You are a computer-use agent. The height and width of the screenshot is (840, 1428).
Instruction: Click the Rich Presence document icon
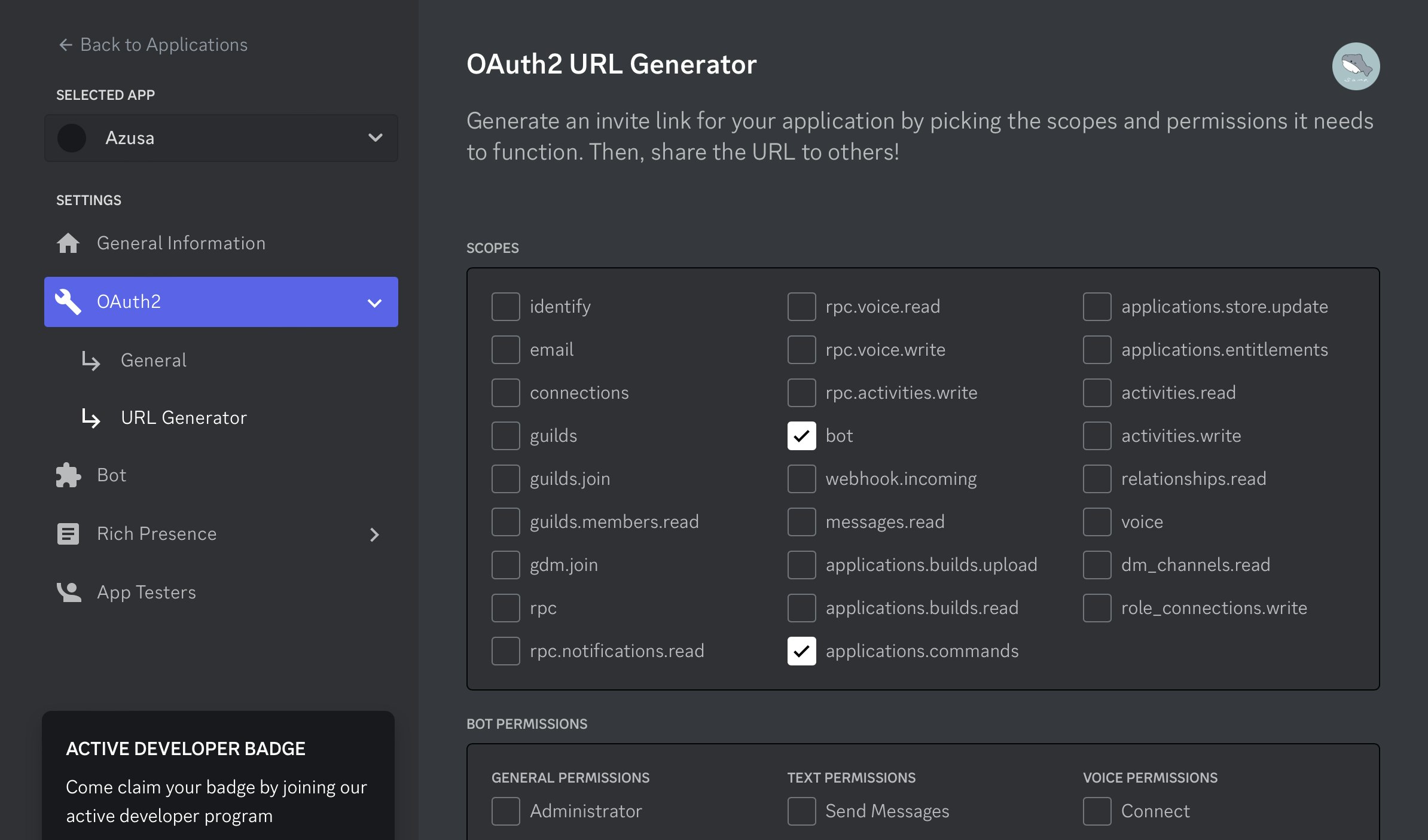68,534
